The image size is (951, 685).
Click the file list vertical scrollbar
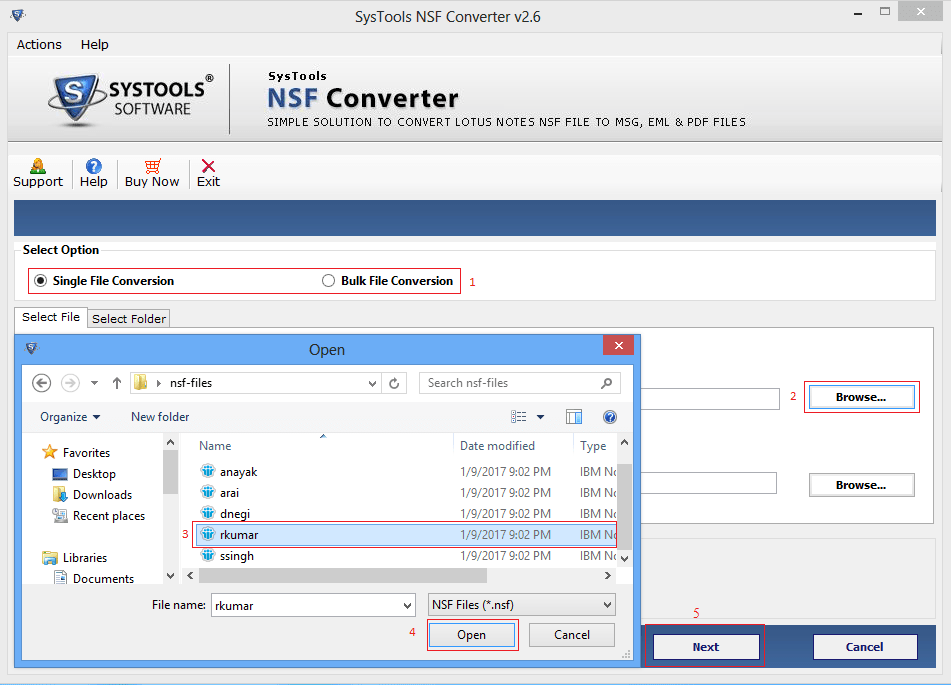(625, 507)
